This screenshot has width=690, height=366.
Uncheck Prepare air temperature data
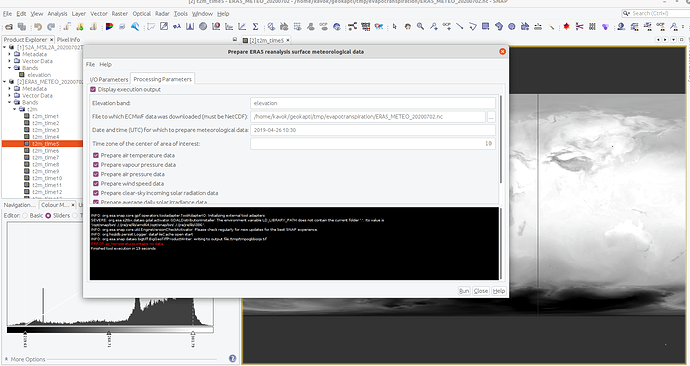click(x=96, y=155)
